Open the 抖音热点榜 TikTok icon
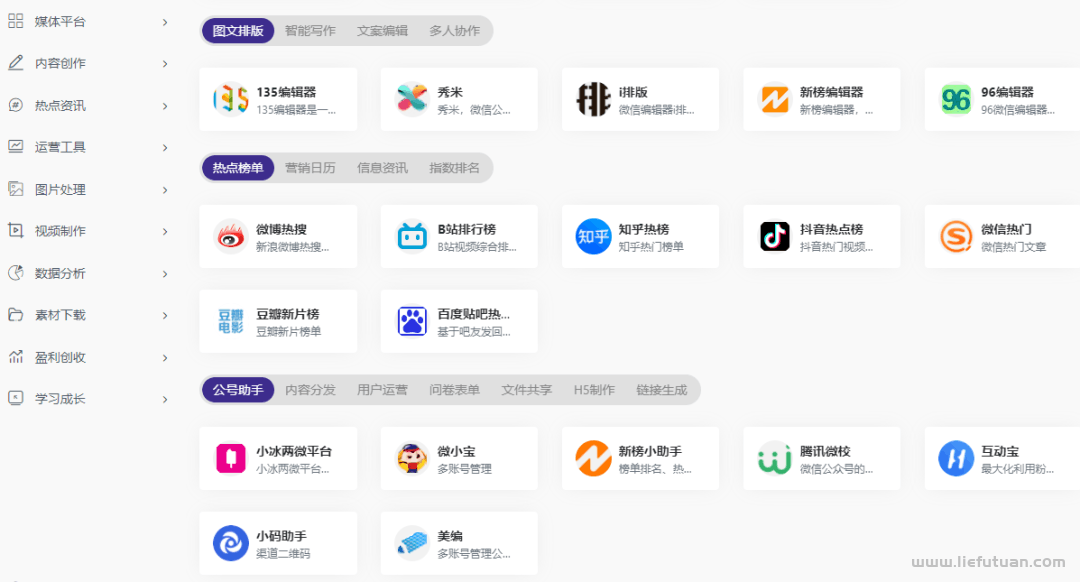1080x582 pixels. 774,236
